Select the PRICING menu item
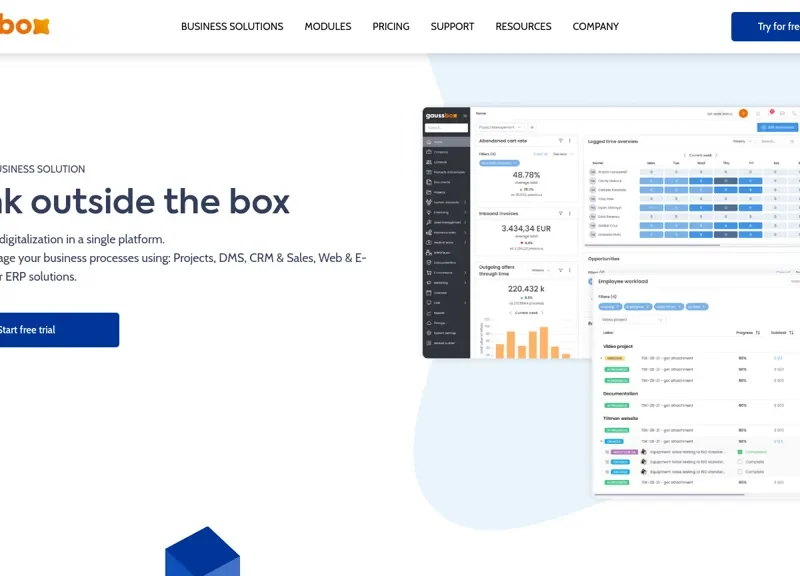The image size is (800, 576). [390, 27]
